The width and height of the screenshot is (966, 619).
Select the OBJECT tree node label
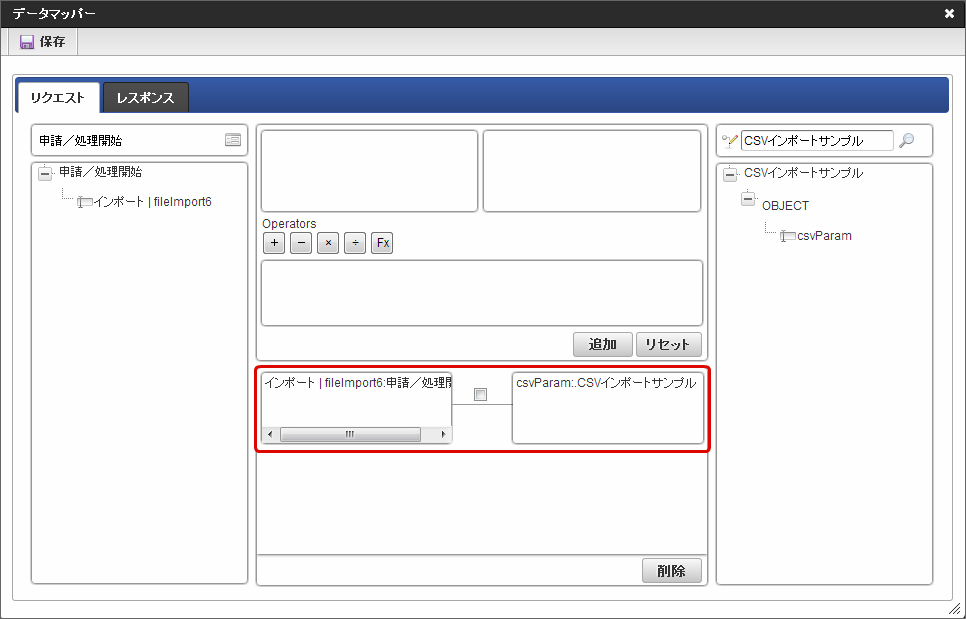pos(785,206)
